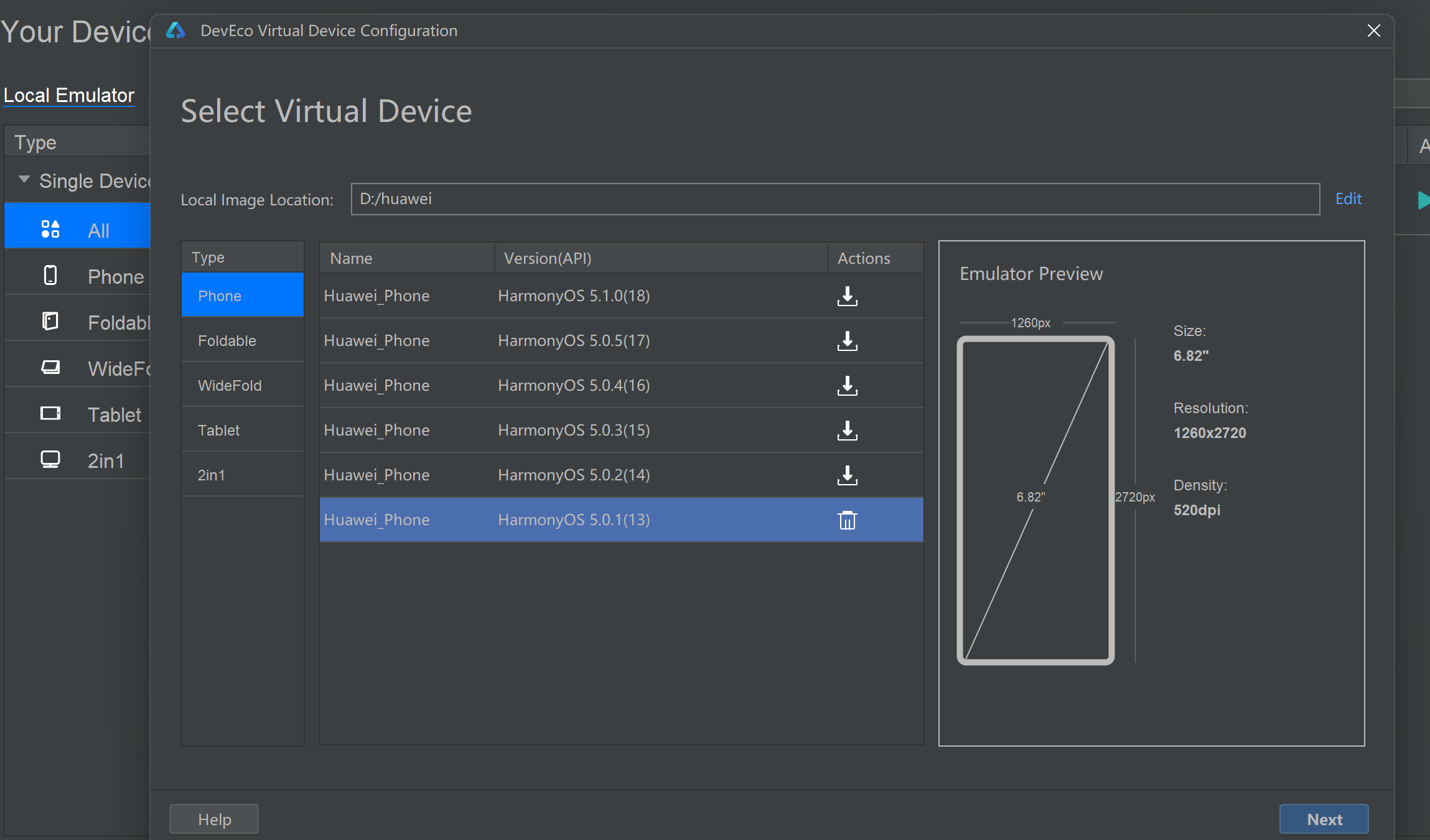Choose 2in1 in dialog Type list
This screenshot has height=840, width=1430.
pos(212,475)
